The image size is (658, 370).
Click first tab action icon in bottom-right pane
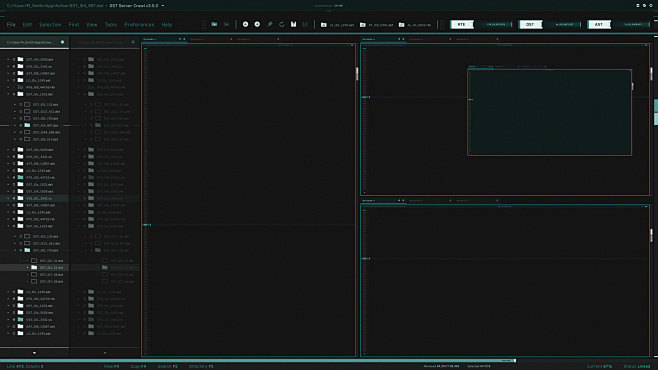[x=399, y=201]
